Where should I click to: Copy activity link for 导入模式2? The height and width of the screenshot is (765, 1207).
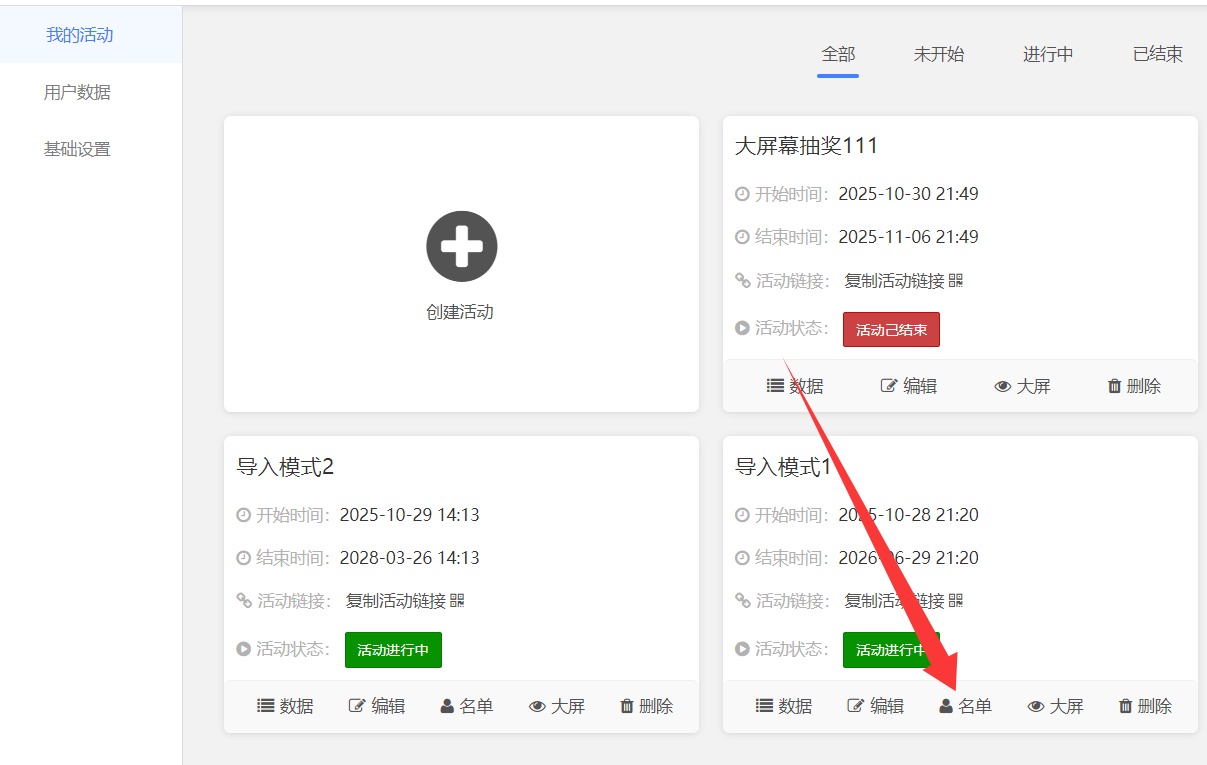[395, 601]
